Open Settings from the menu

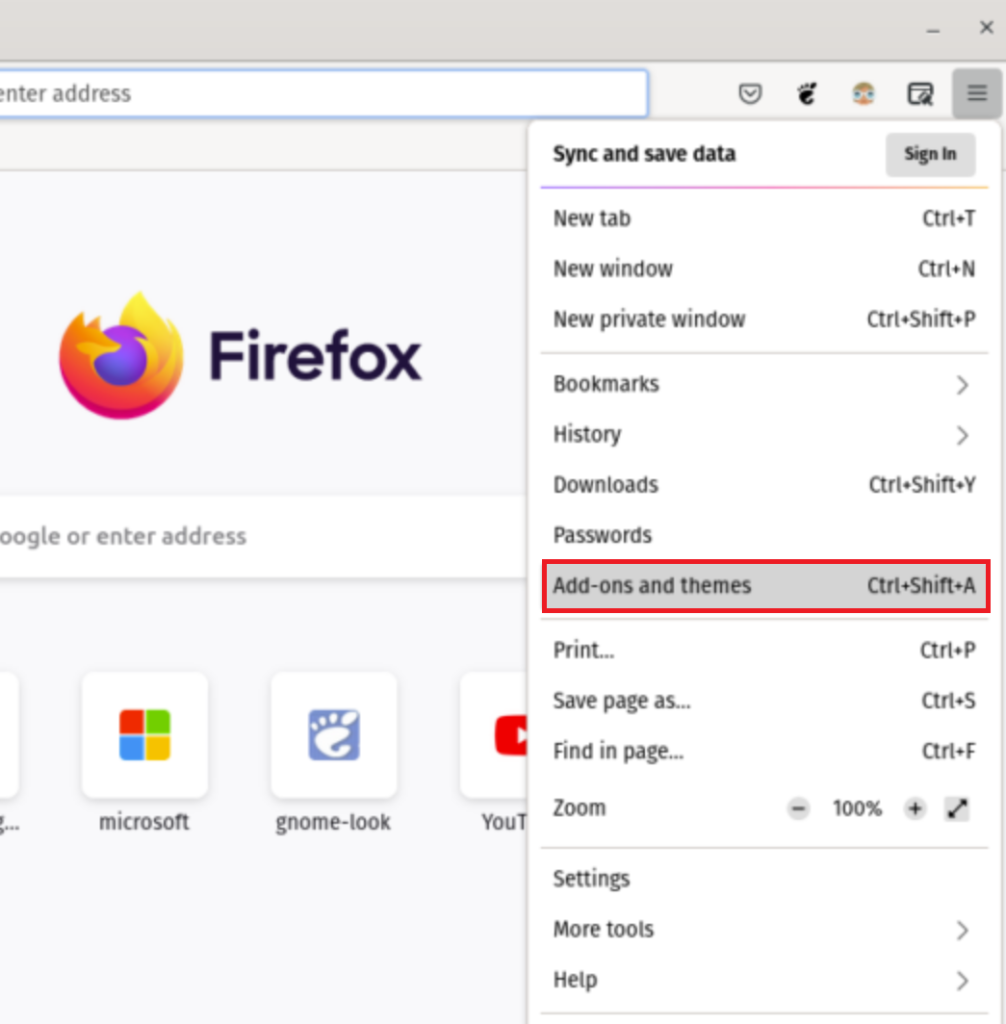click(x=591, y=878)
